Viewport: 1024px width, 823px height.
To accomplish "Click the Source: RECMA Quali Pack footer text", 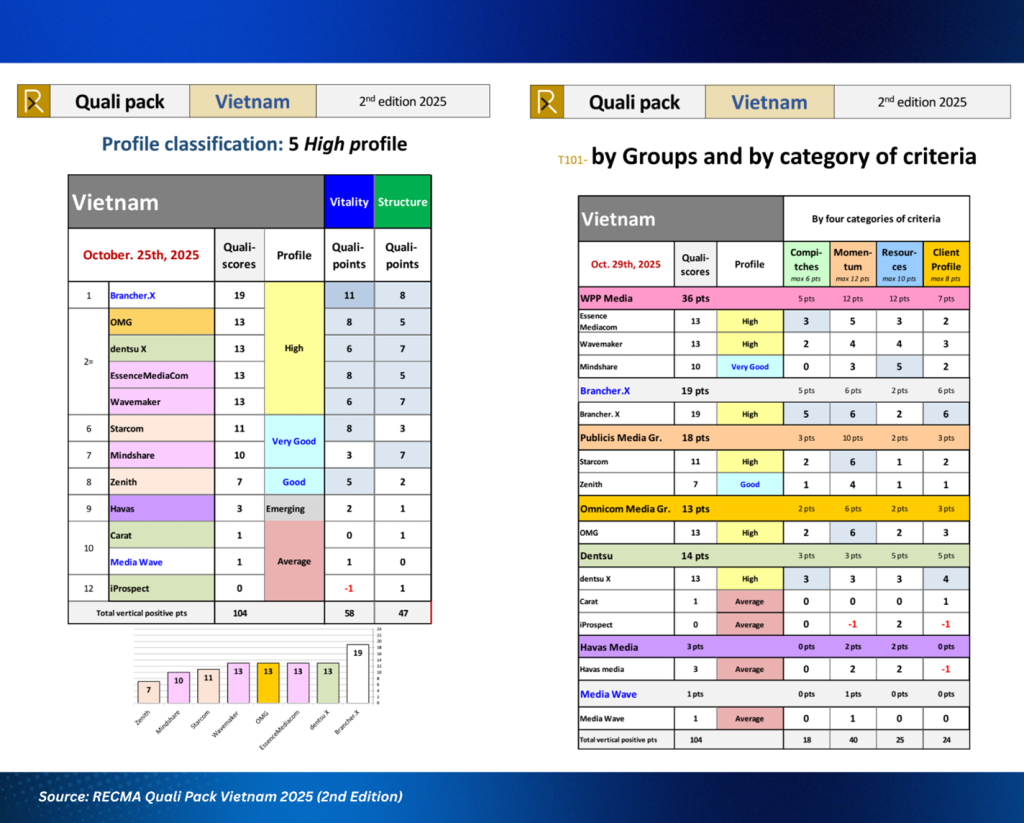I will coord(220,796).
